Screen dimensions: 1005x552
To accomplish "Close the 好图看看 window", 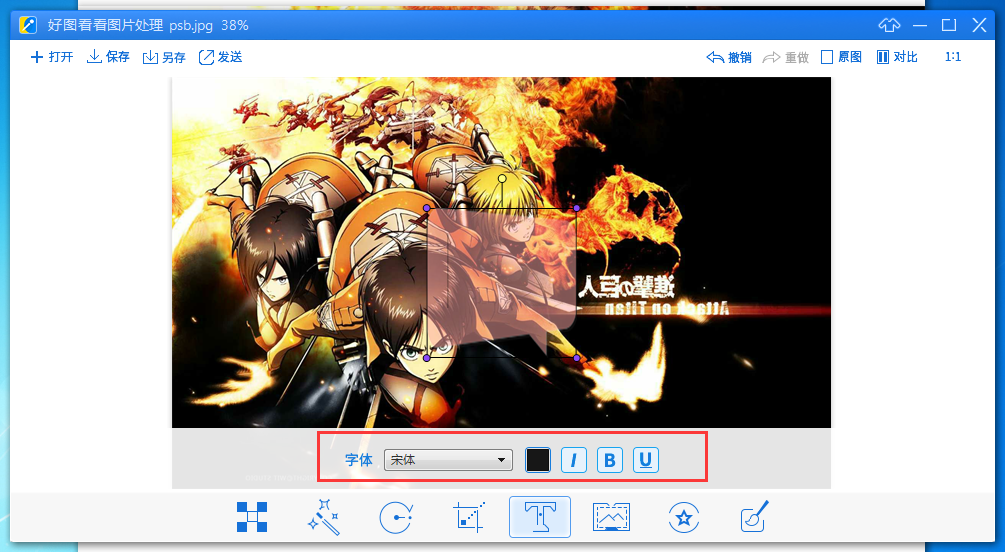I will point(979,25).
